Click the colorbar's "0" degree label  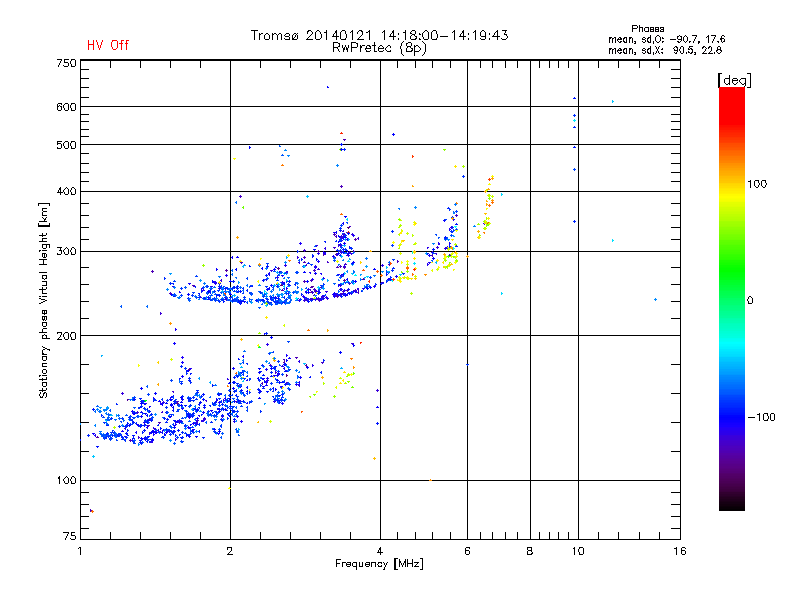(749, 301)
